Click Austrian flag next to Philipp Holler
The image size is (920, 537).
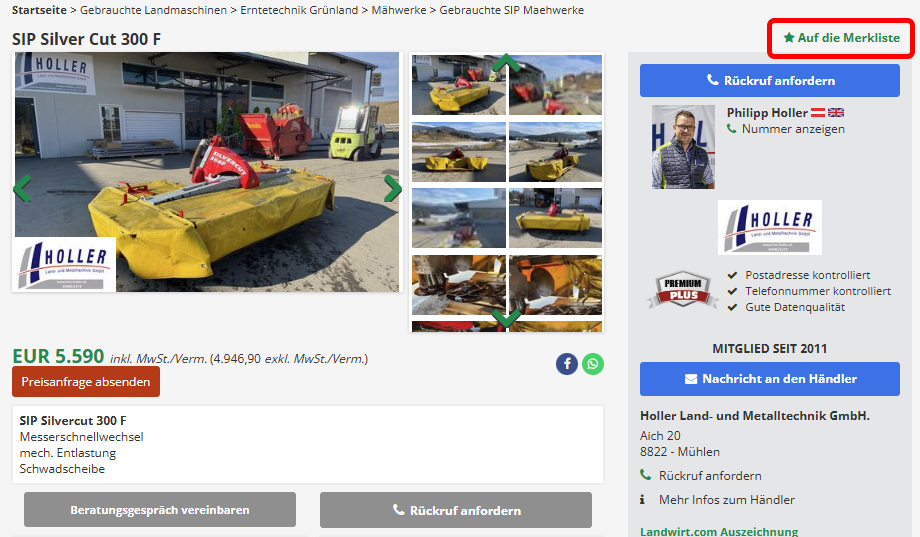click(818, 113)
